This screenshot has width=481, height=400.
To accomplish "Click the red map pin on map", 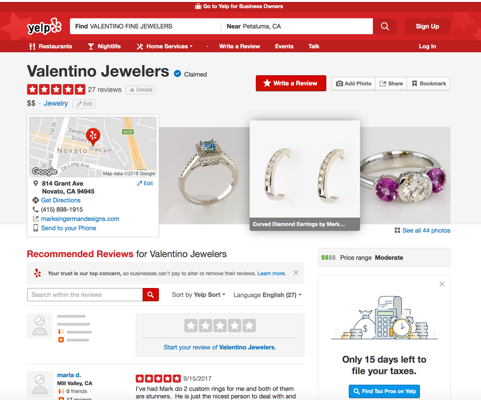I will click(x=93, y=137).
